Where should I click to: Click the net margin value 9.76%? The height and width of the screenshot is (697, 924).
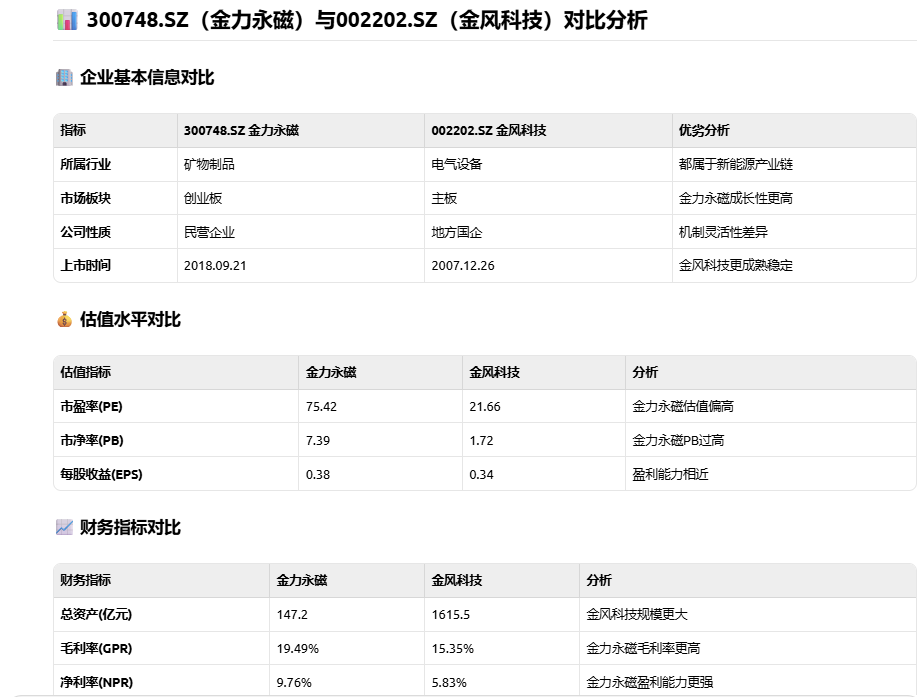(x=294, y=682)
